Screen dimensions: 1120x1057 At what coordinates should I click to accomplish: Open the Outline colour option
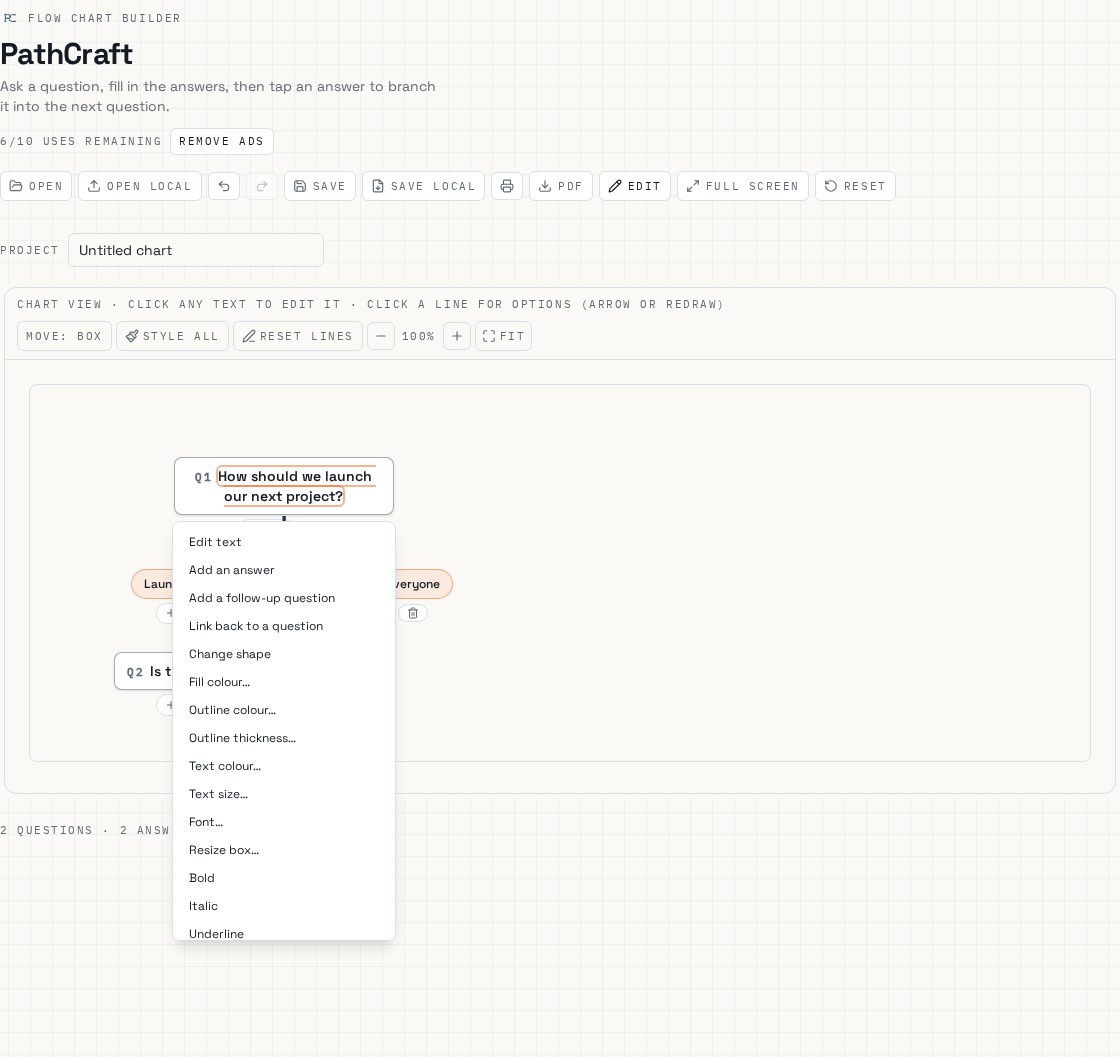[284, 710]
